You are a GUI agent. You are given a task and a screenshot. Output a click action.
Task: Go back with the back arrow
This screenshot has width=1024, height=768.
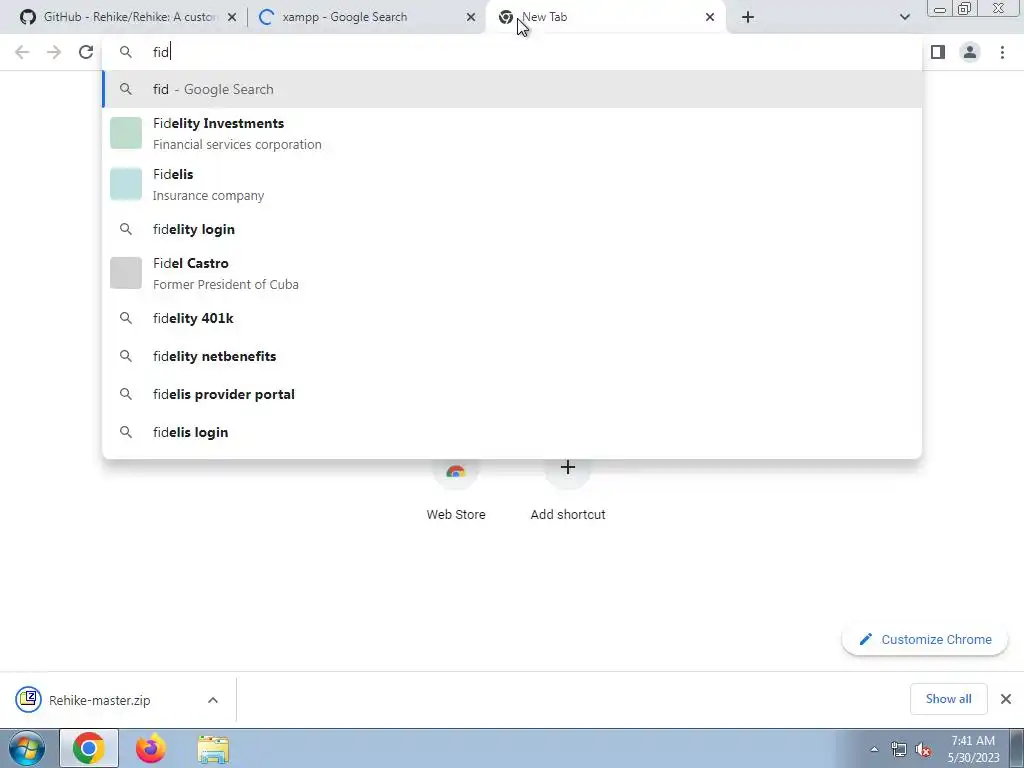(x=22, y=52)
